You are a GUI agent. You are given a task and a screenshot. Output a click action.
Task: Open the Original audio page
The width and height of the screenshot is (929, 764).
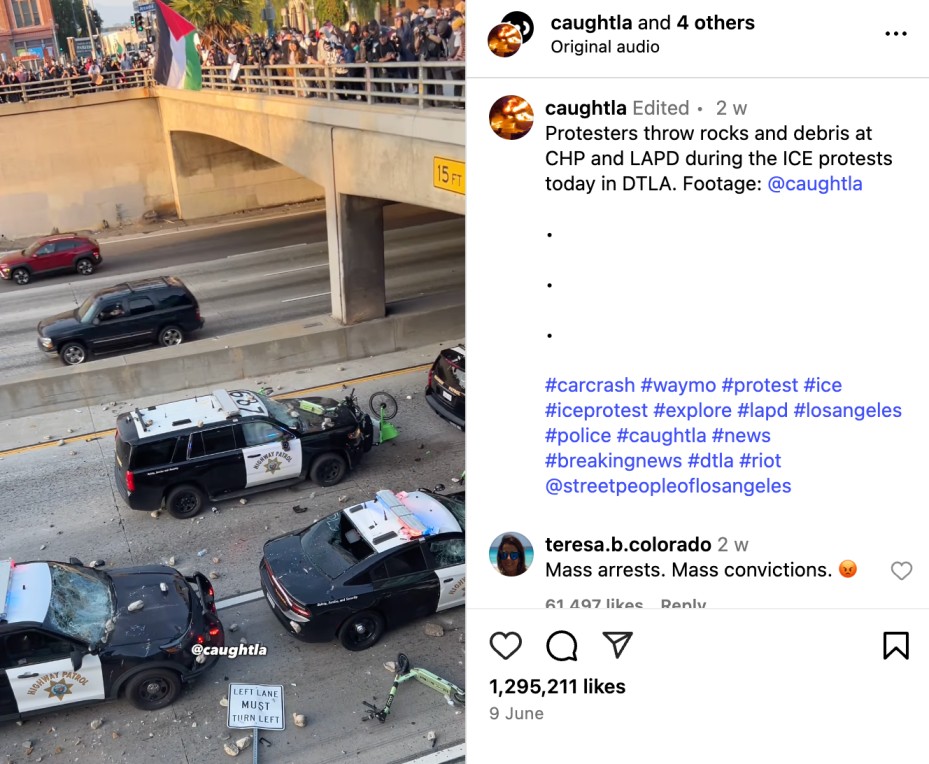[605, 47]
